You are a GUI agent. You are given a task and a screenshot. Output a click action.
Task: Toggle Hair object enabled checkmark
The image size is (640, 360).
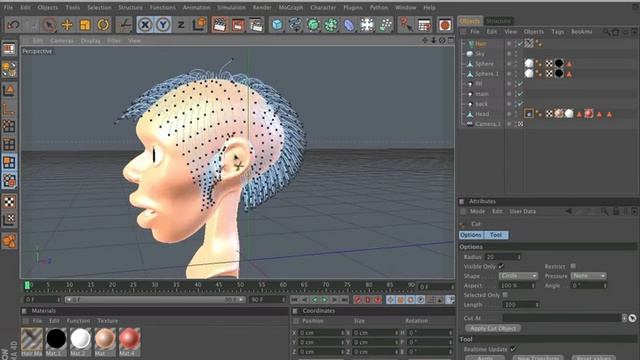520,43
